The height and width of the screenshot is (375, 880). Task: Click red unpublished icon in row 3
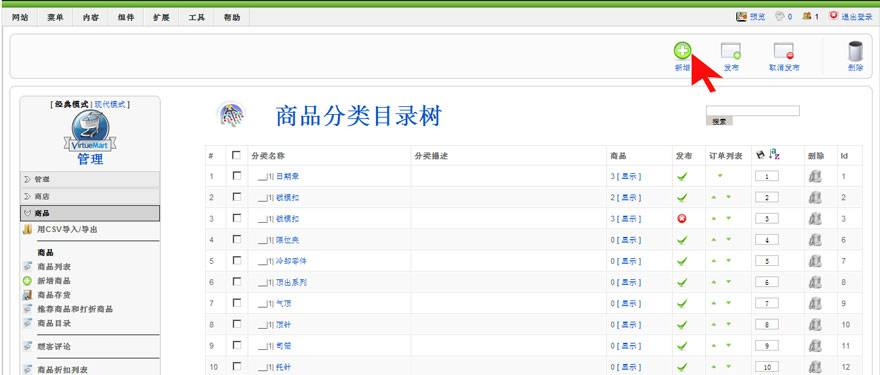coord(682,219)
